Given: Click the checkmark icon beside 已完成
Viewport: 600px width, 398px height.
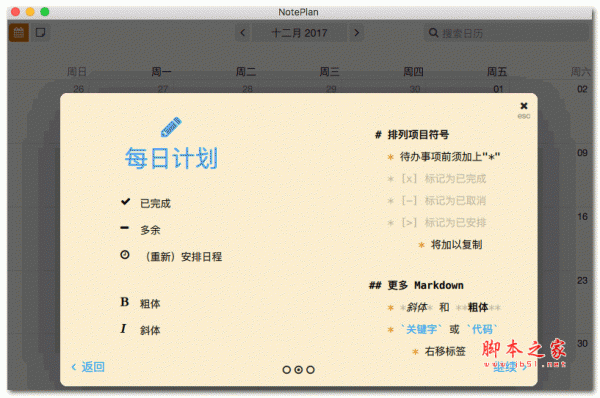Looking at the screenshot, I should 126,201.
